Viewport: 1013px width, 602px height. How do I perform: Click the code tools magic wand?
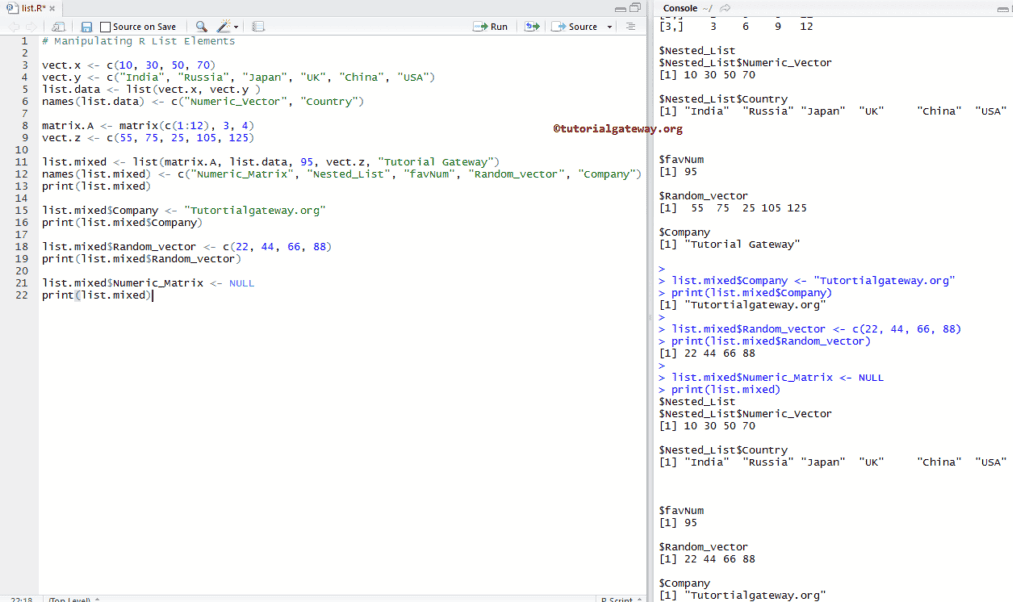(x=224, y=27)
